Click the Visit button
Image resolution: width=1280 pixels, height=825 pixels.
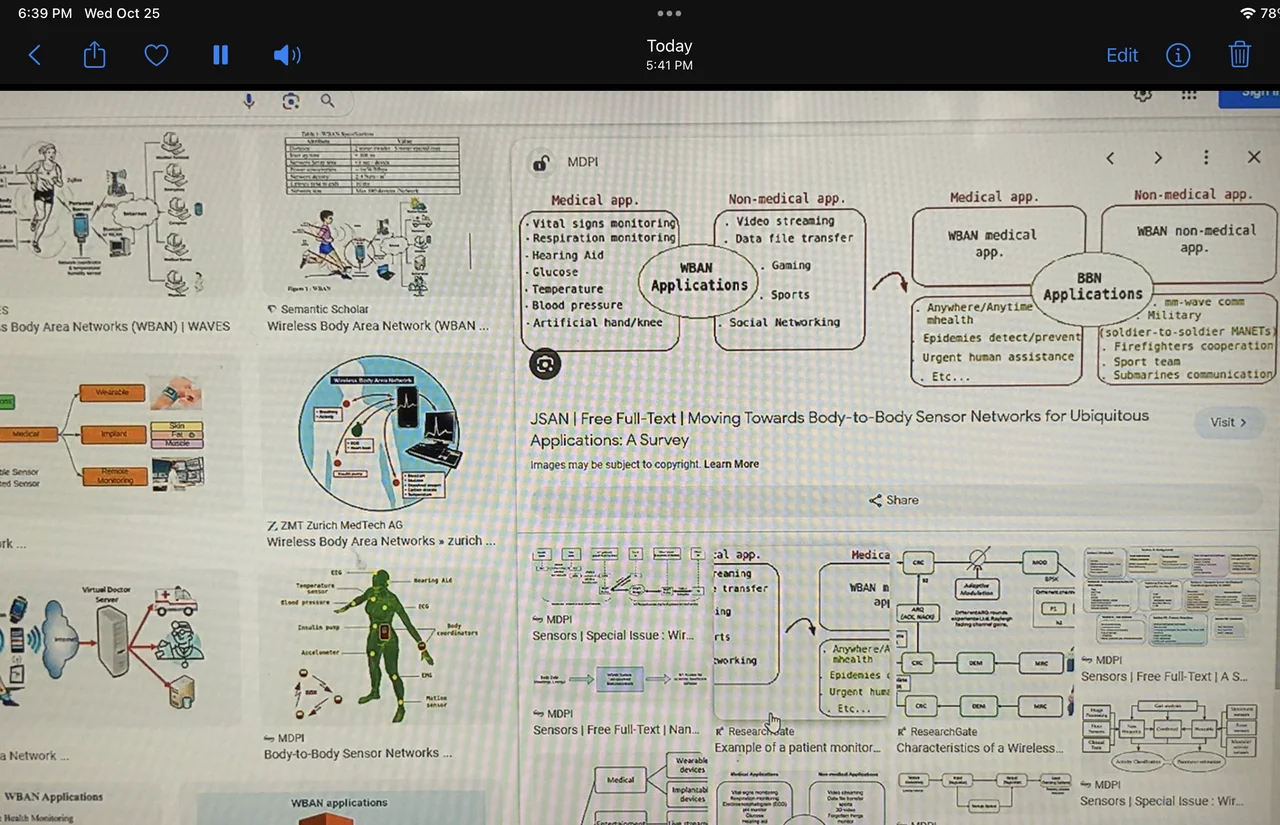[x=1229, y=422]
